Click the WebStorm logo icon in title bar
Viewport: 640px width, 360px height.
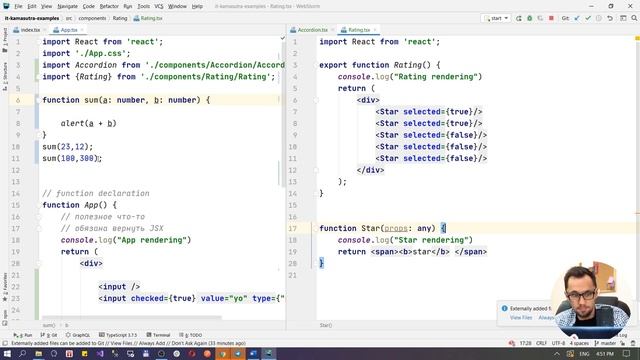pos(6,6)
